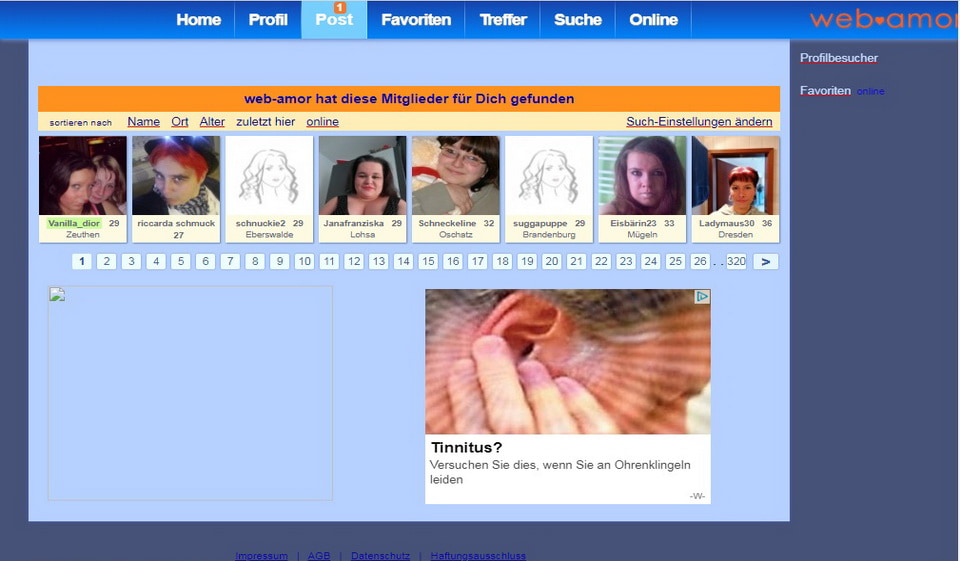
Task: Close the Tinnitus ad via AdChoices icon
Action: coord(702,297)
